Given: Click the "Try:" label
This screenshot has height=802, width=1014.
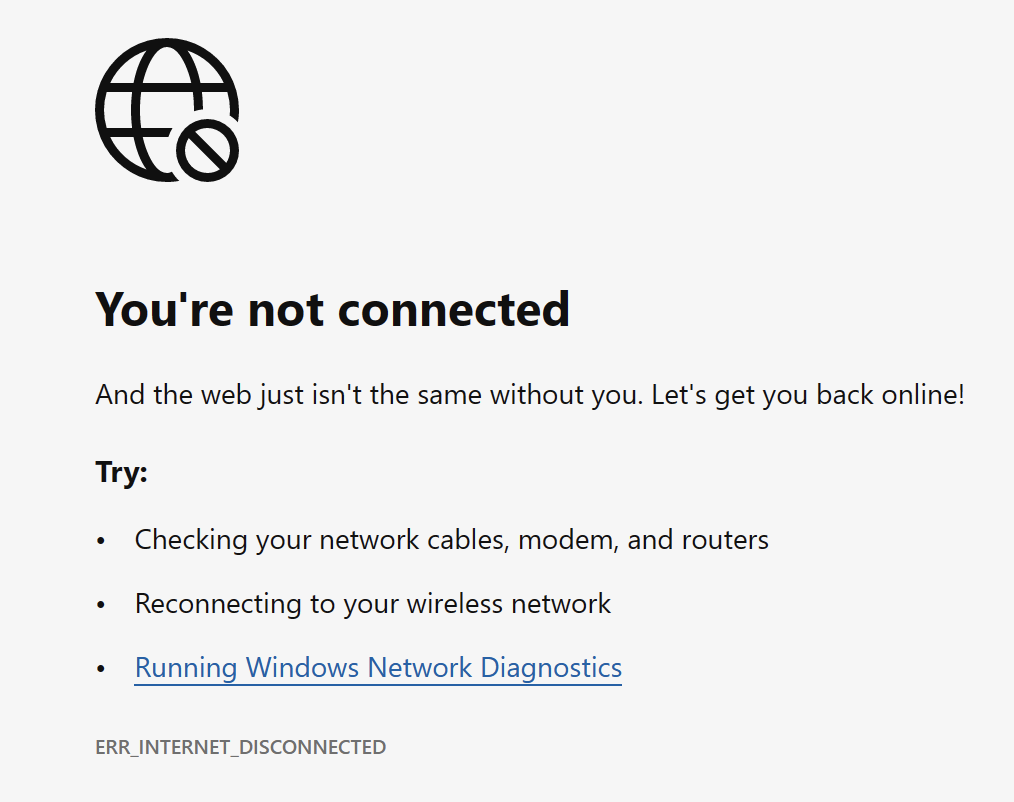Looking at the screenshot, I should coord(122,471).
